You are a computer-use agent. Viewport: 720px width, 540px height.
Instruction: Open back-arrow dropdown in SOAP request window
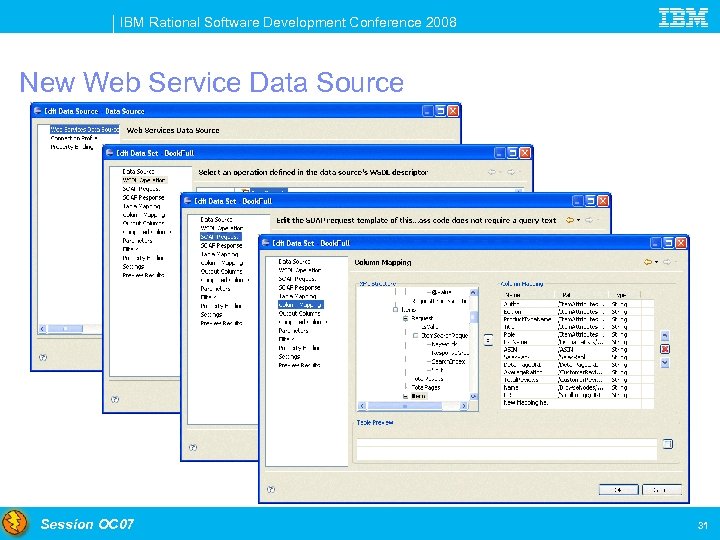pyautogui.click(x=578, y=220)
